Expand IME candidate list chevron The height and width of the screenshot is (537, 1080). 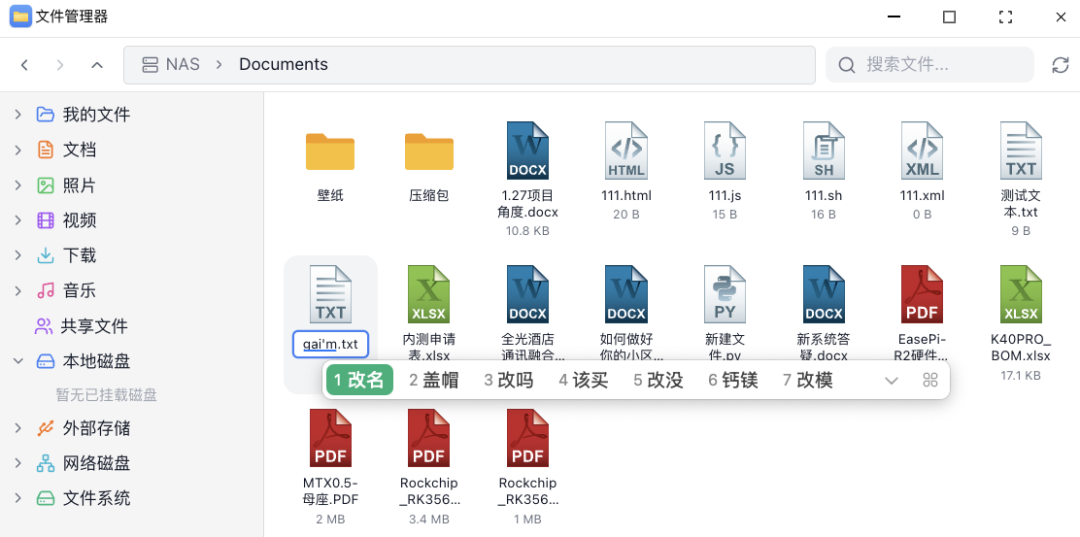pos(892,380)
